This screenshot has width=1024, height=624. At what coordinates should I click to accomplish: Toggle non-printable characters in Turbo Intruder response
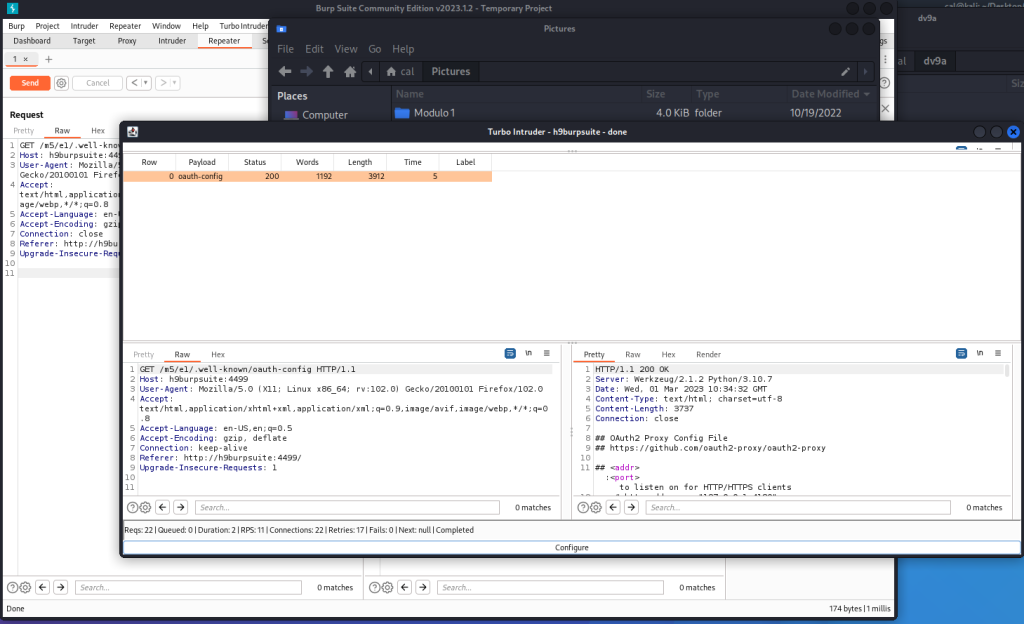pos(980,353)
